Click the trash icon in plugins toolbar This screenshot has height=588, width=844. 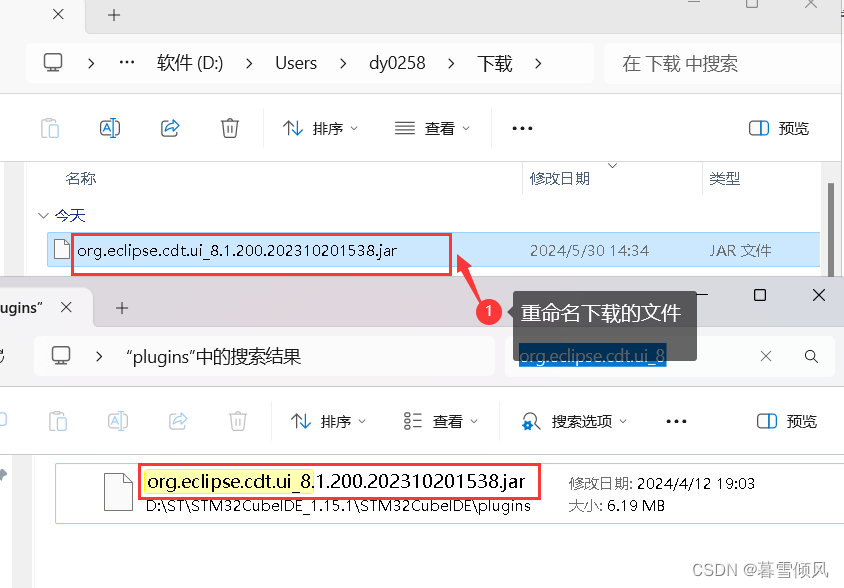click(237, 421)
